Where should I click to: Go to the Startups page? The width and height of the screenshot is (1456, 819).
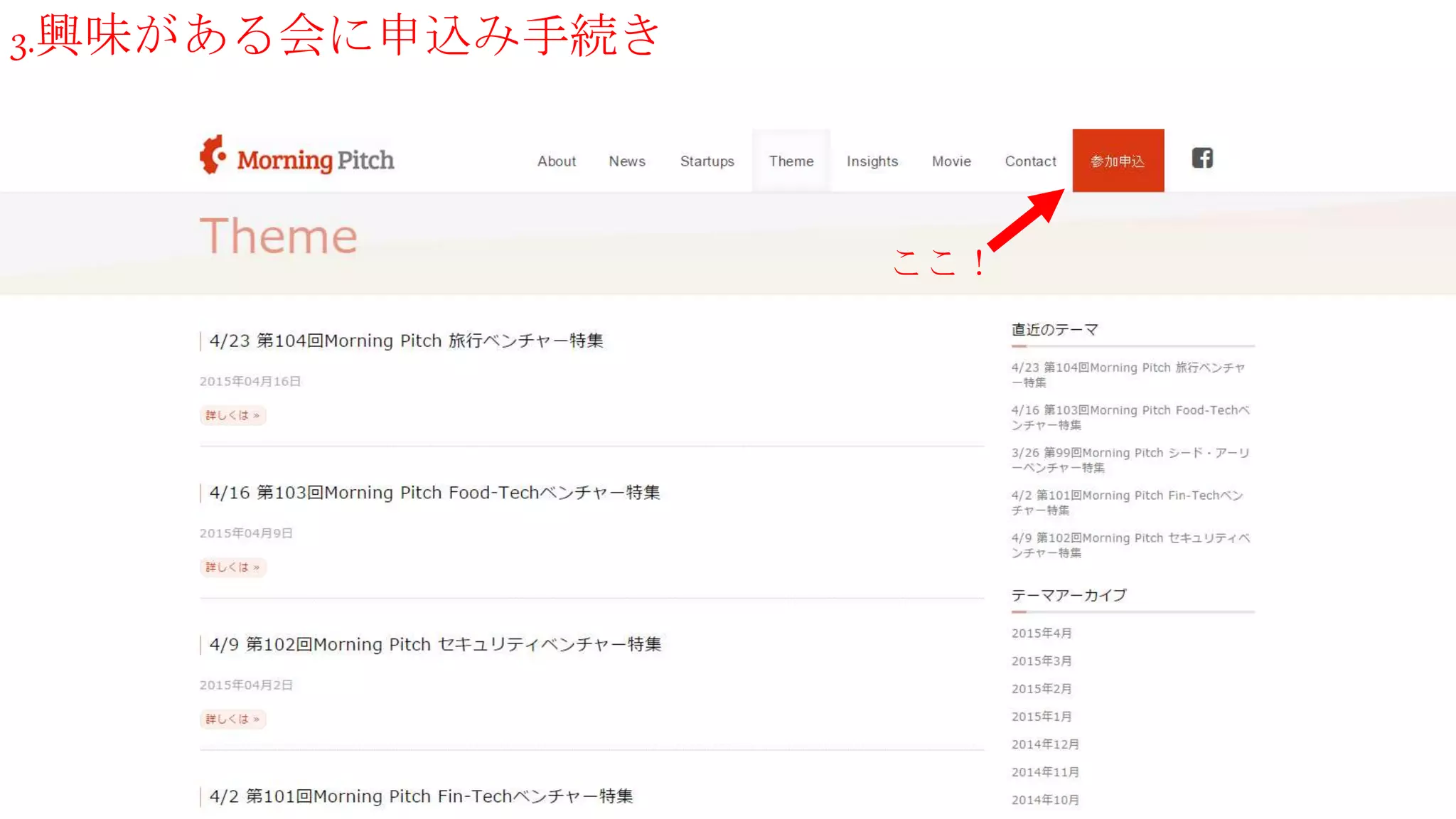pos(707,161)
